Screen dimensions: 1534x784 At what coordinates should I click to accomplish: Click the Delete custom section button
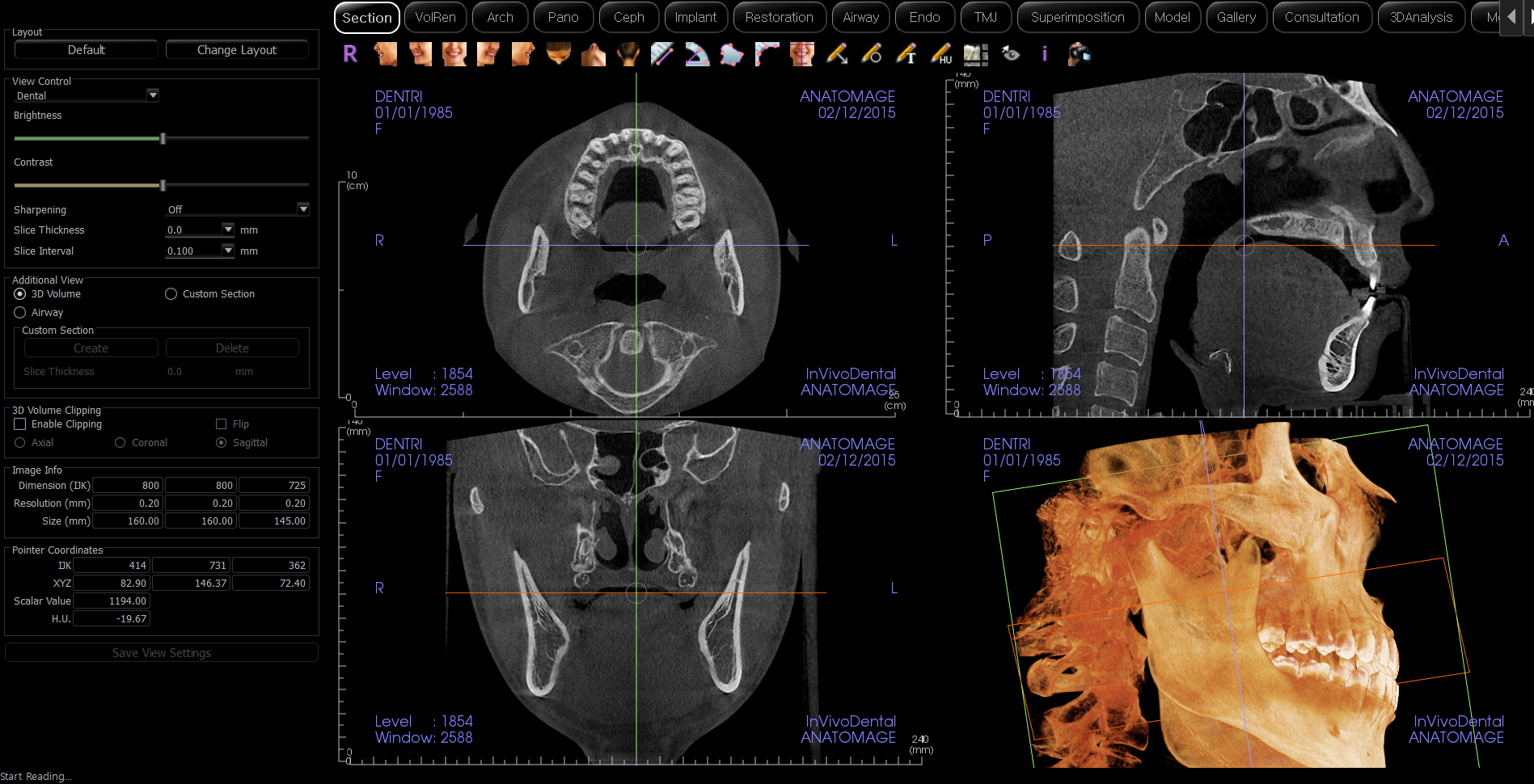(x=232, y=348)
